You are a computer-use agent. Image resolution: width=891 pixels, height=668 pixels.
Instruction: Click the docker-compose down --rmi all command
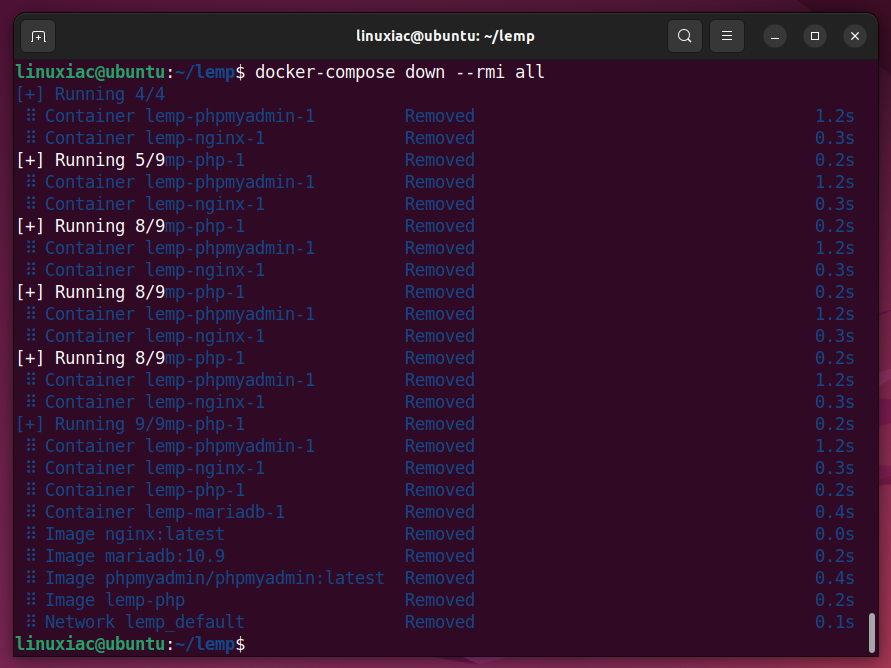coord(399,72)
